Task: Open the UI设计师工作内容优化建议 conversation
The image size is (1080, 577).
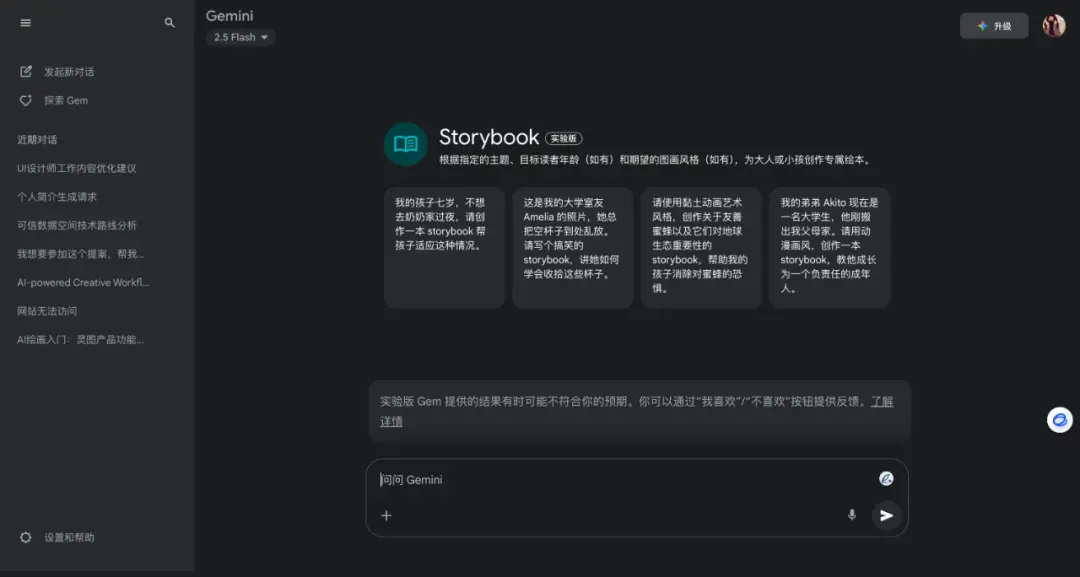Action: pyautogui.click(x=76, y=169)
